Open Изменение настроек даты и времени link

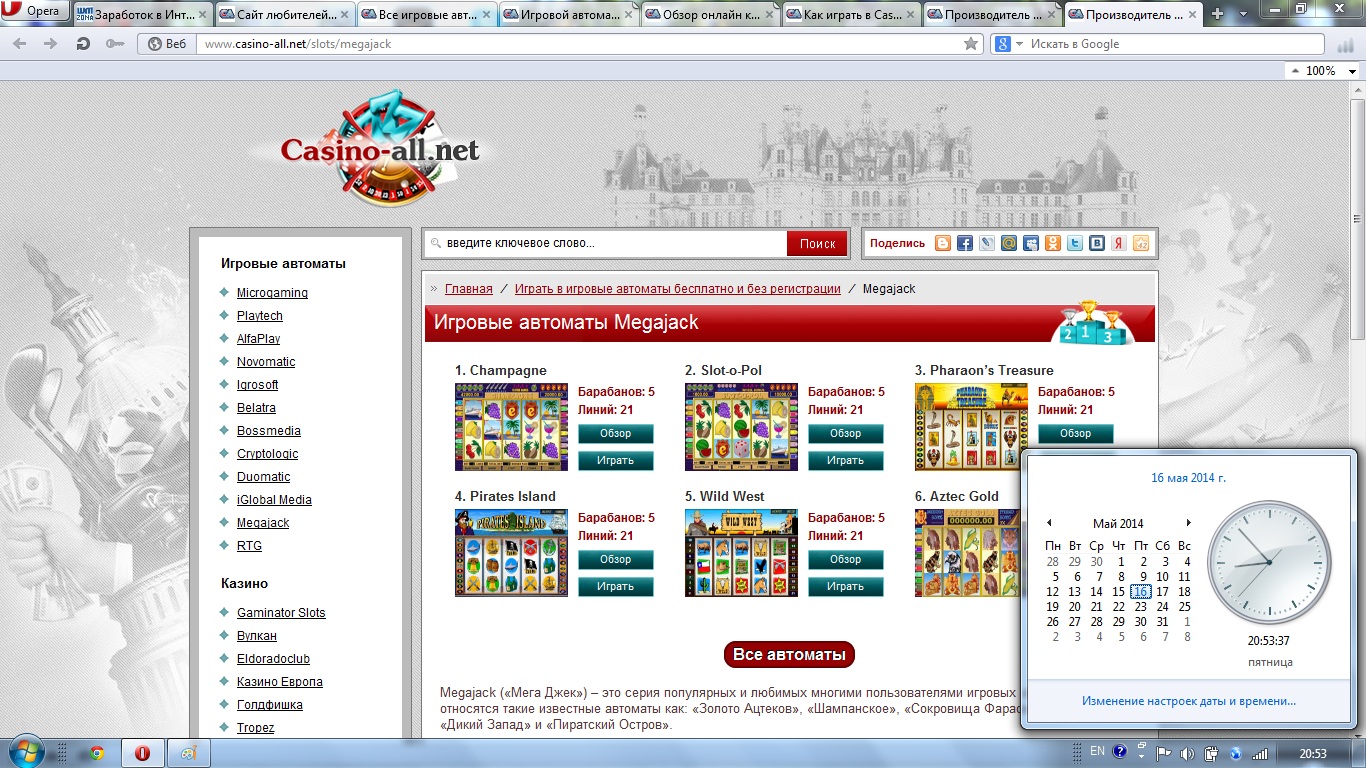(x=1189, y=701)
